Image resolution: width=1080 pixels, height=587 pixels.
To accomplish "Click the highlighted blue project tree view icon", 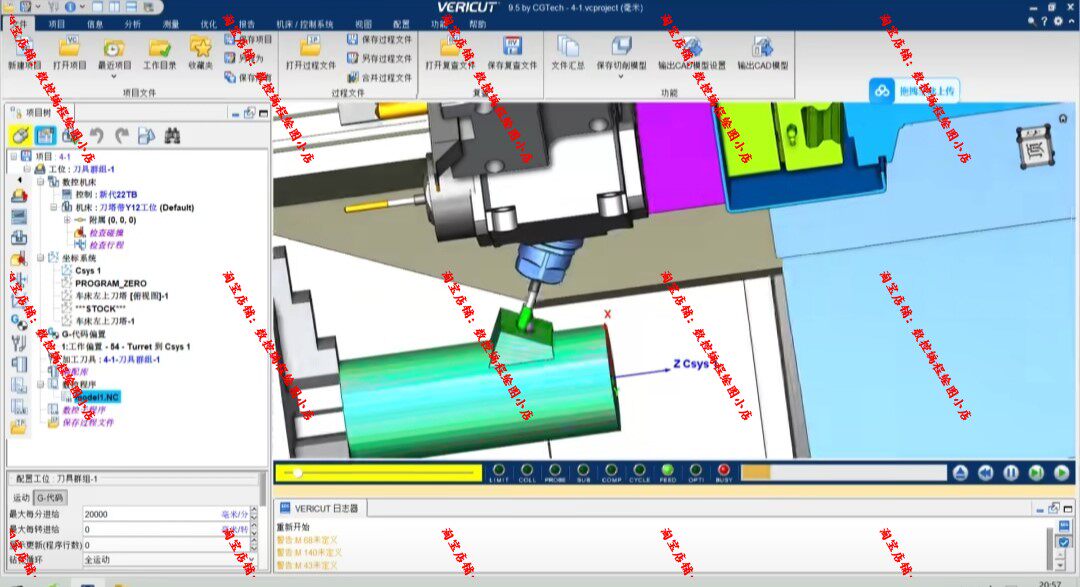I will pyautogui.click(x=45, y=136).
